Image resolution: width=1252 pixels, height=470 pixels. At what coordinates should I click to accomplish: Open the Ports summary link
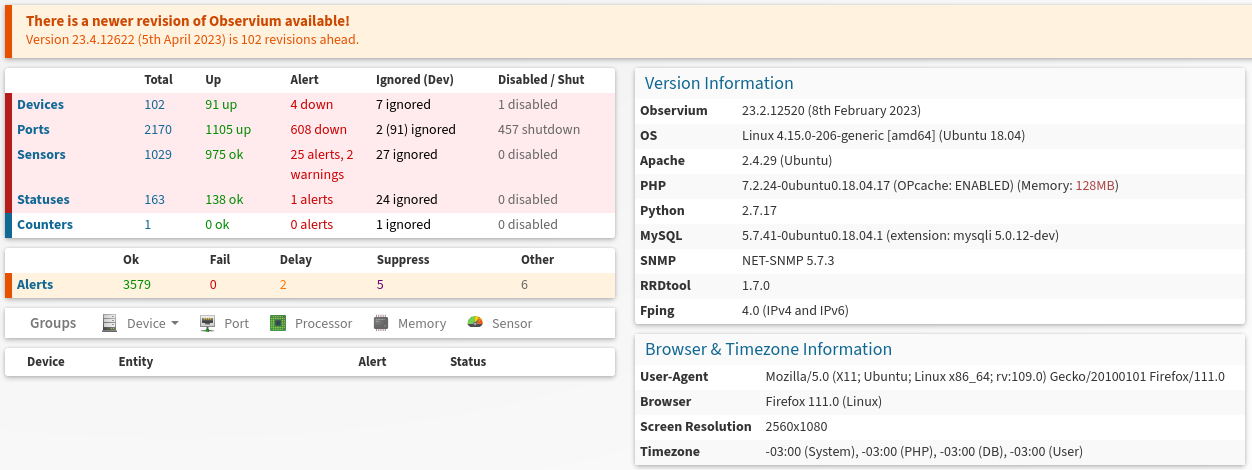click(33, 130)
